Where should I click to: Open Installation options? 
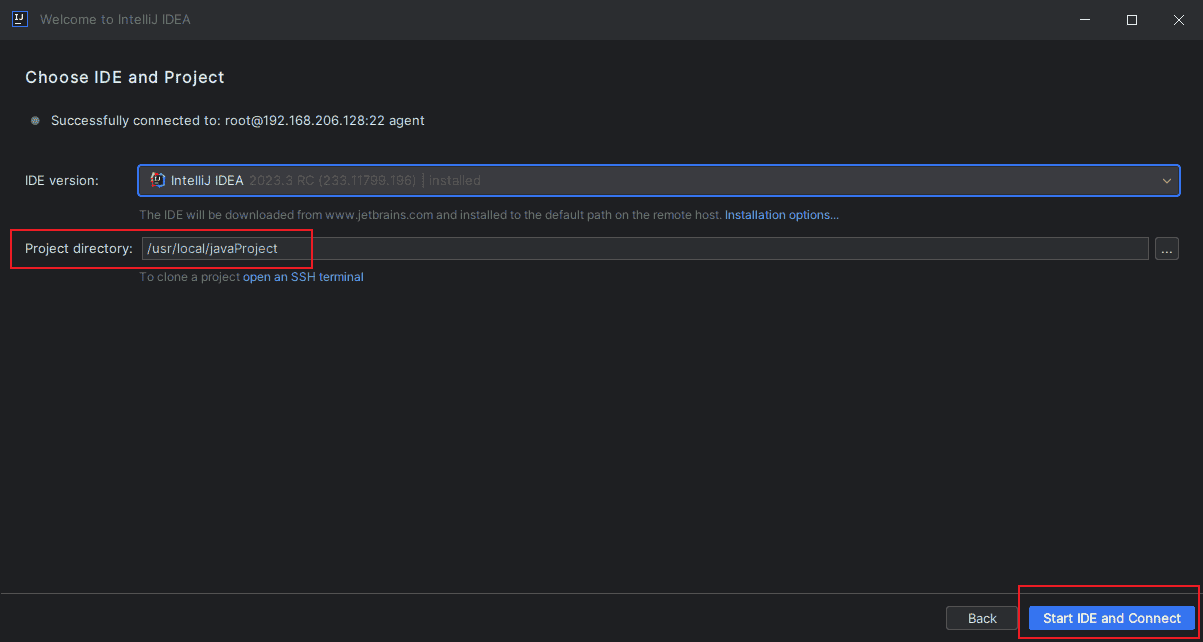click(x=781, y=214)
